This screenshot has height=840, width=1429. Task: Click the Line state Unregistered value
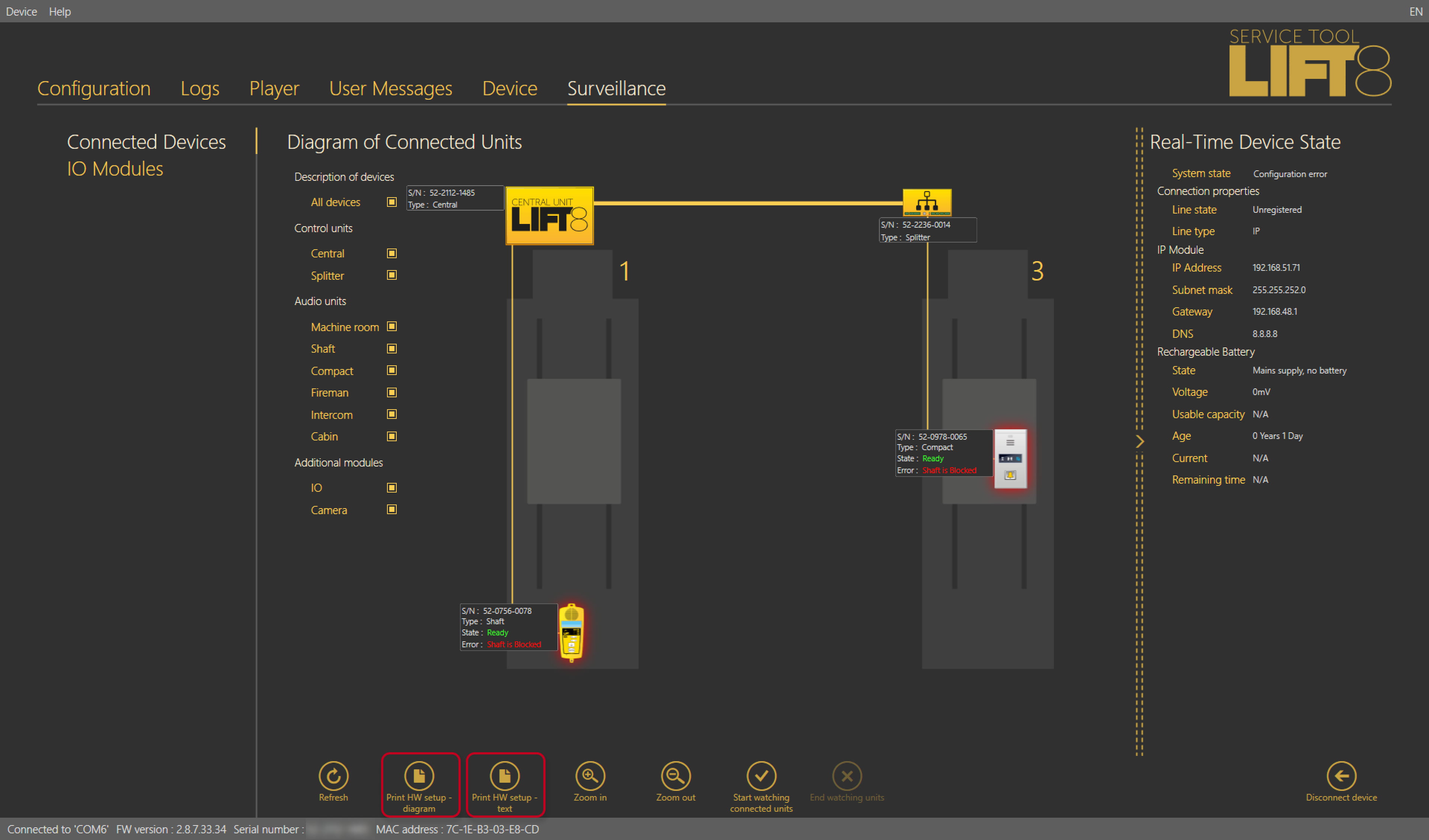coord(1277,210)
